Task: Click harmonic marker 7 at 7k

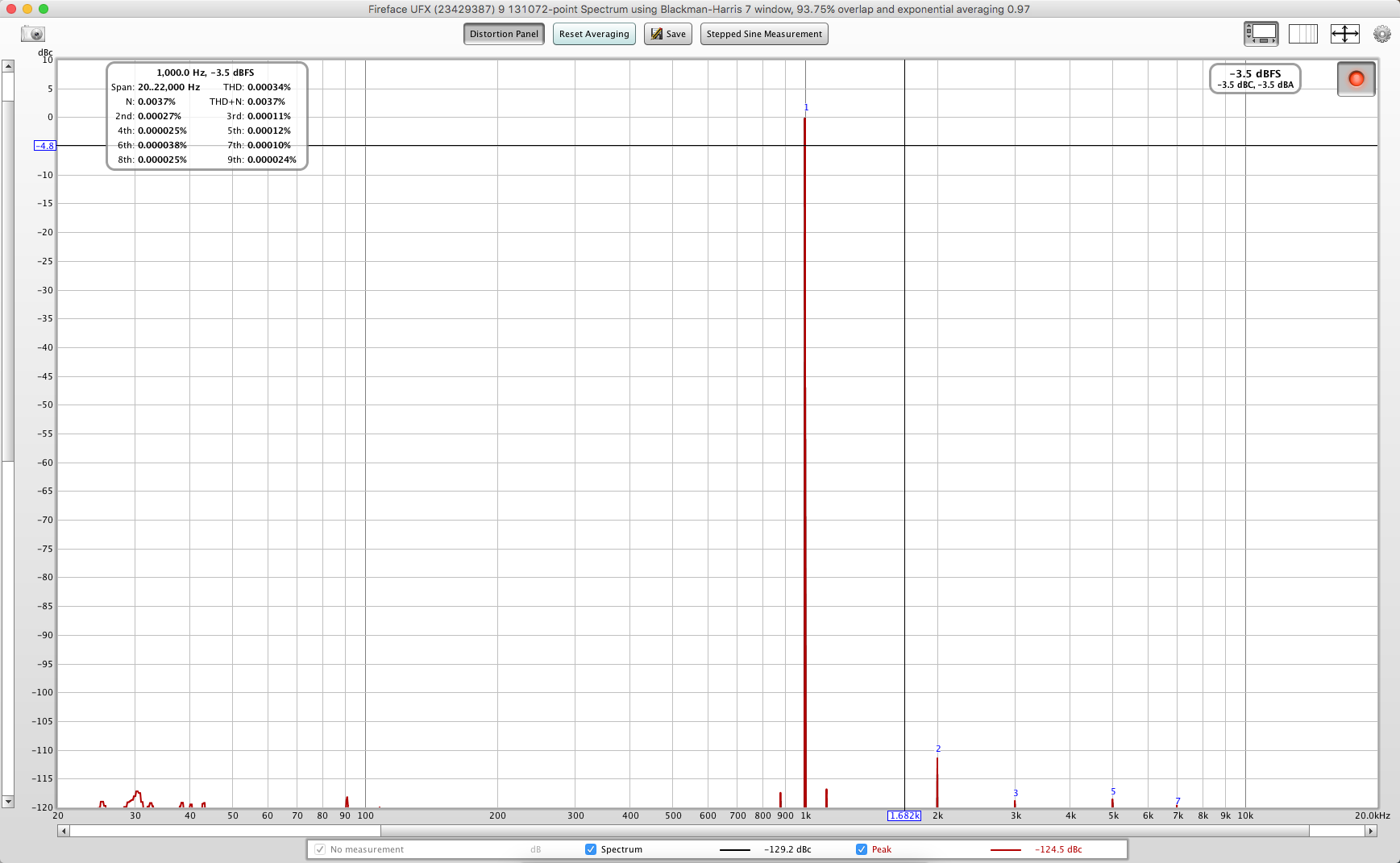Action: point(1178,801)
